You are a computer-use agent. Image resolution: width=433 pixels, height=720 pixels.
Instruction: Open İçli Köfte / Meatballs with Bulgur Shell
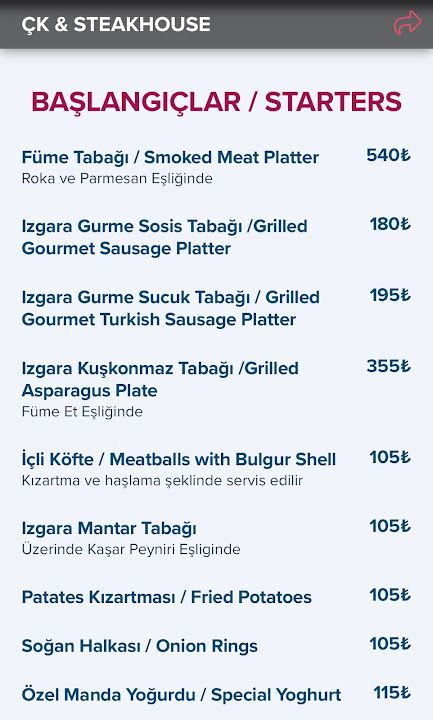179,459
